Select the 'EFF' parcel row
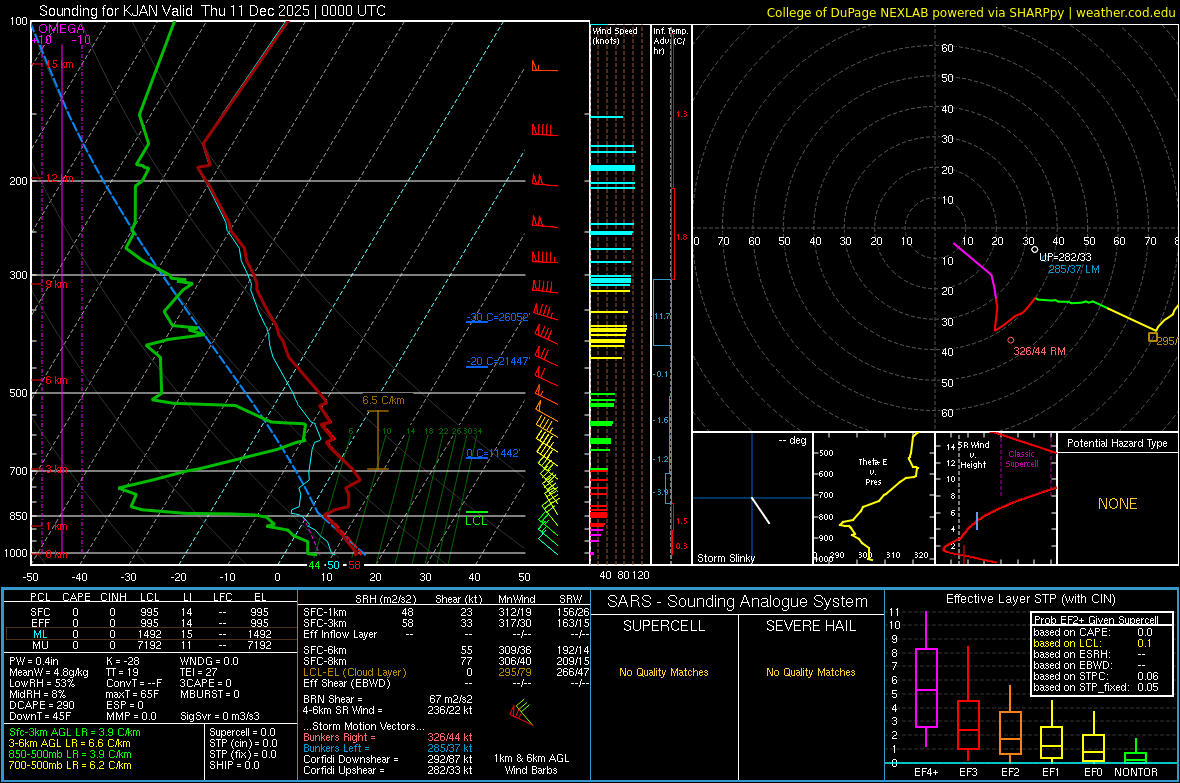Viewport: 1180px width, 783px height. coord(150,623)
